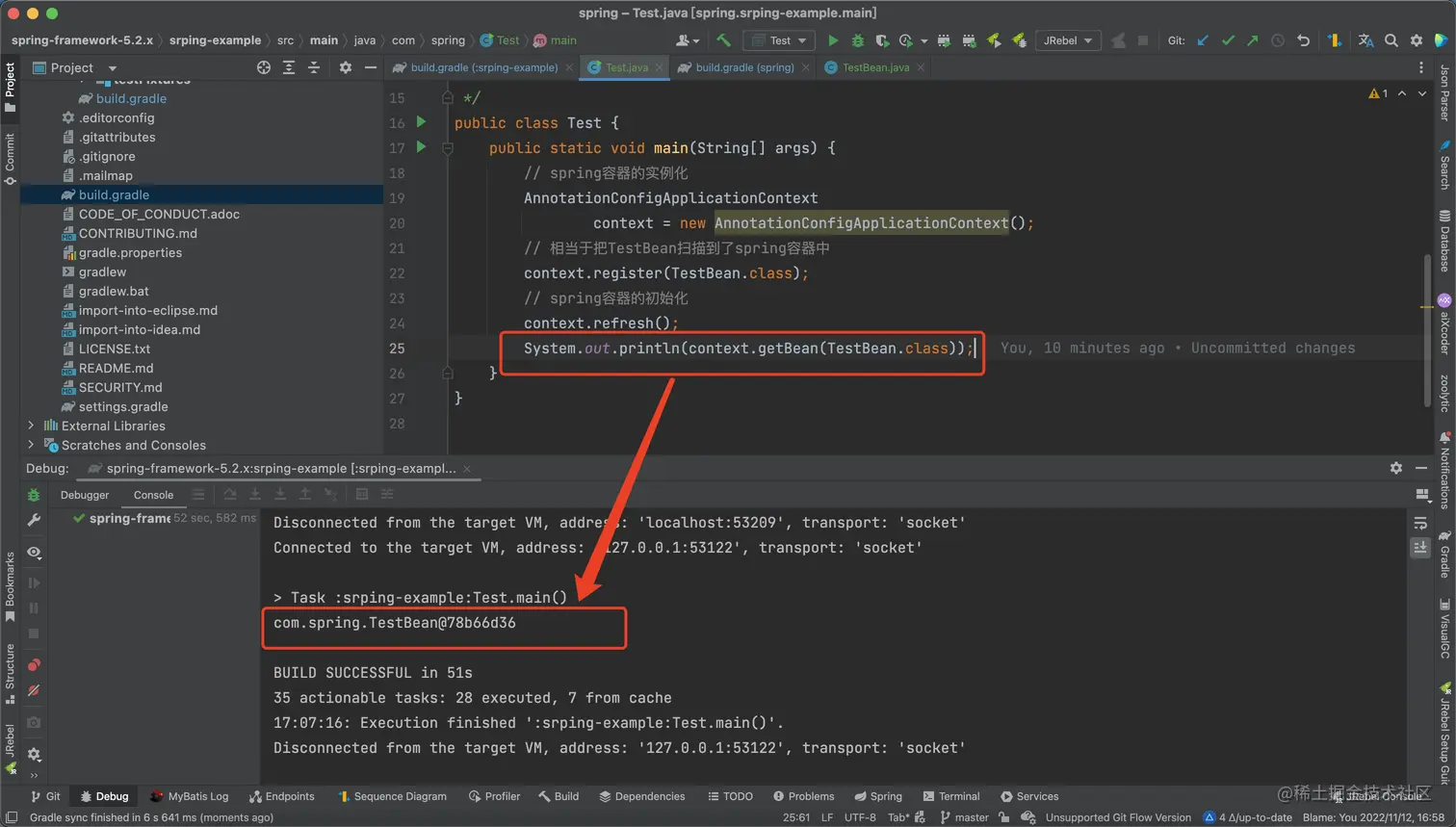Select opened file target icon in Project panel
This screenshot has width=1456, height=827.
pos(264,67)
